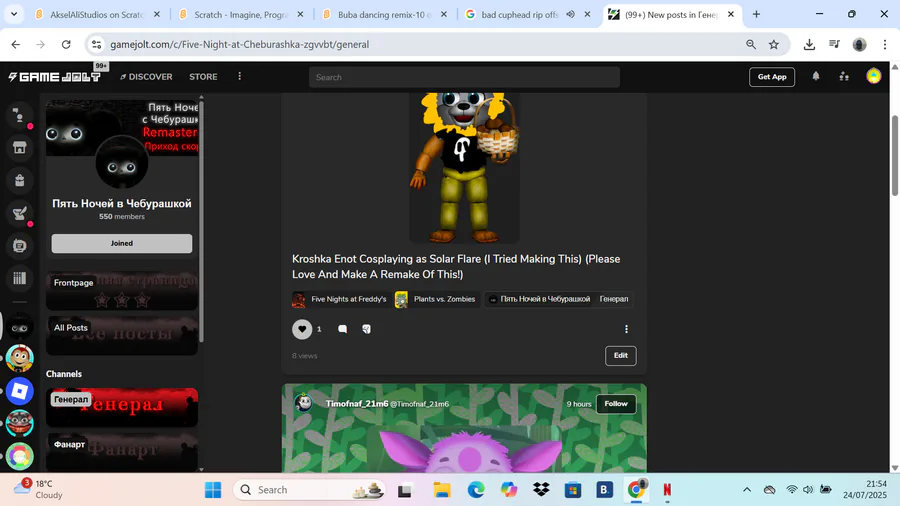900x506 pixels.
Task: Open the Plants vs. Zombies community tag
Action: (x=436, y=299)
